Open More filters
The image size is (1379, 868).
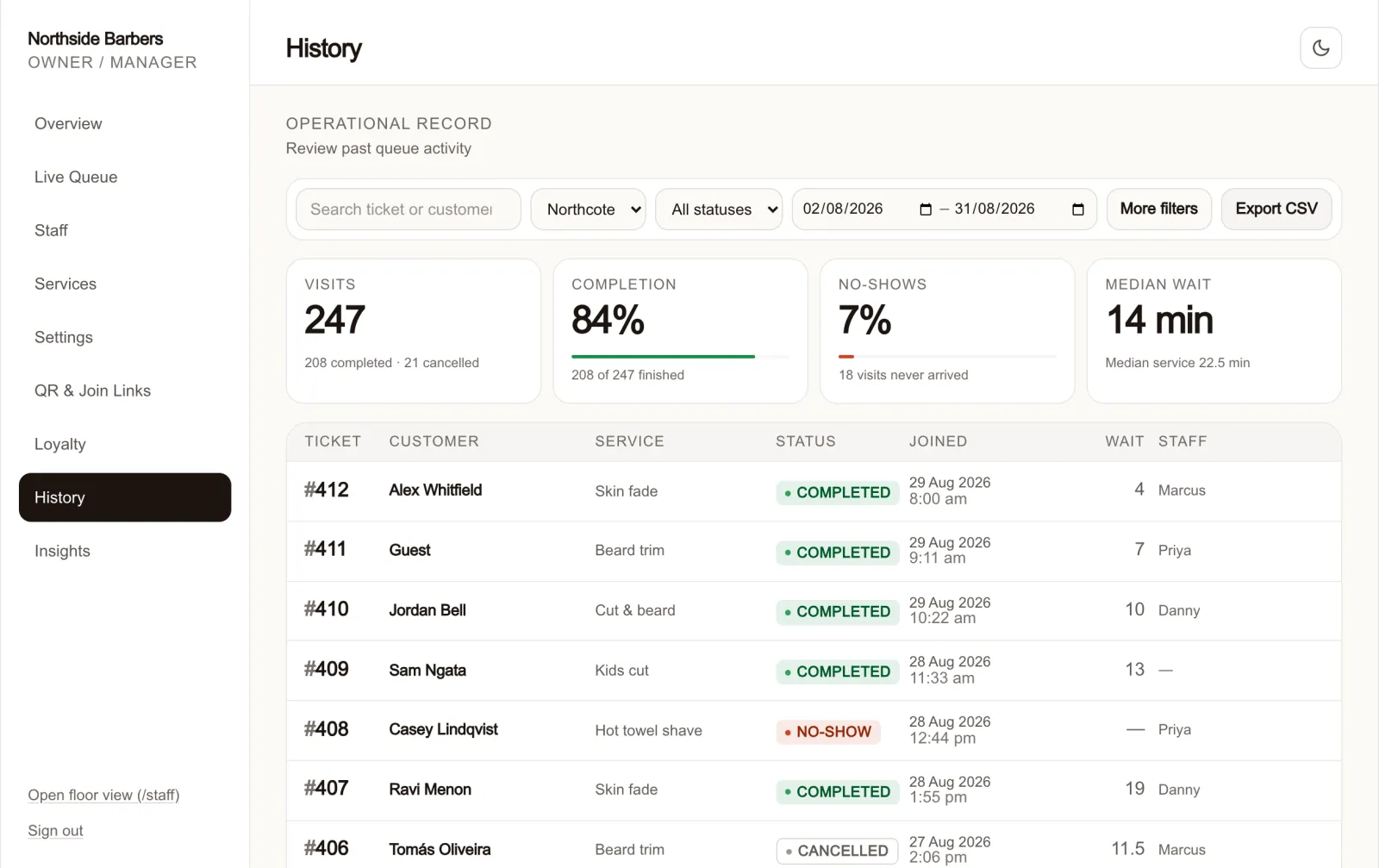tap(1159, 209)
